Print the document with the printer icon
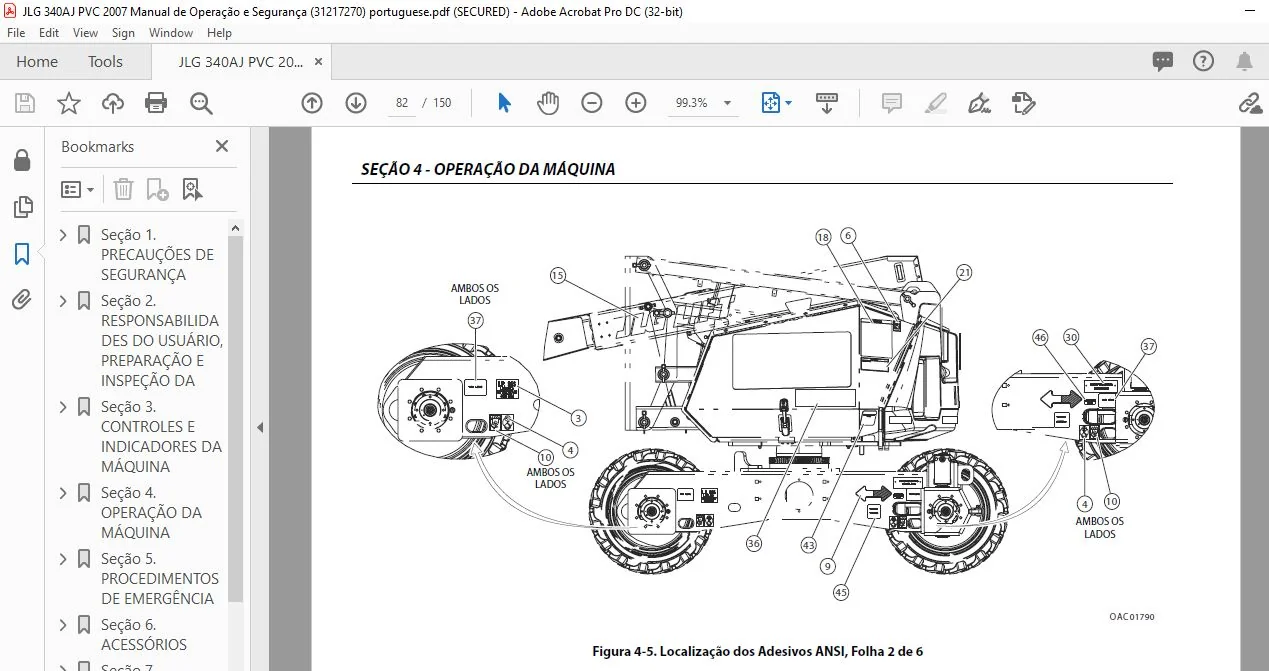Screen dimensions: 1269x671 (156, 103)
